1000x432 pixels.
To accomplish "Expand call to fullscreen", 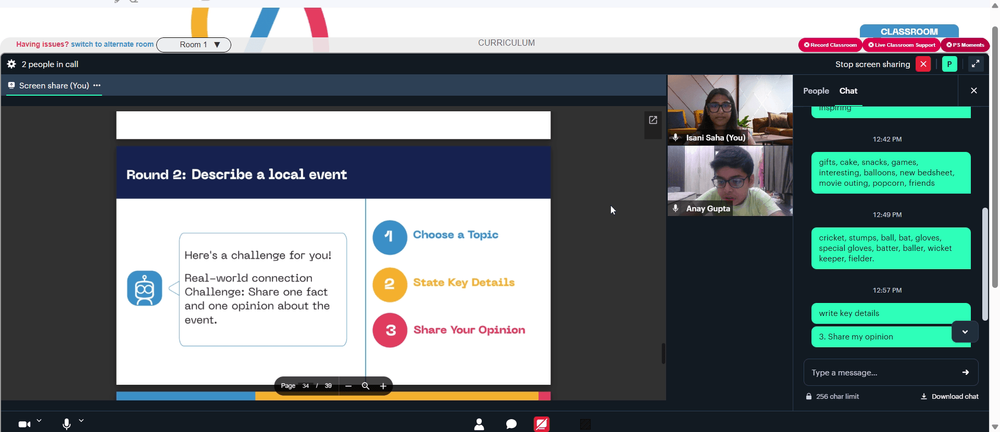I will tap(976, 64).
